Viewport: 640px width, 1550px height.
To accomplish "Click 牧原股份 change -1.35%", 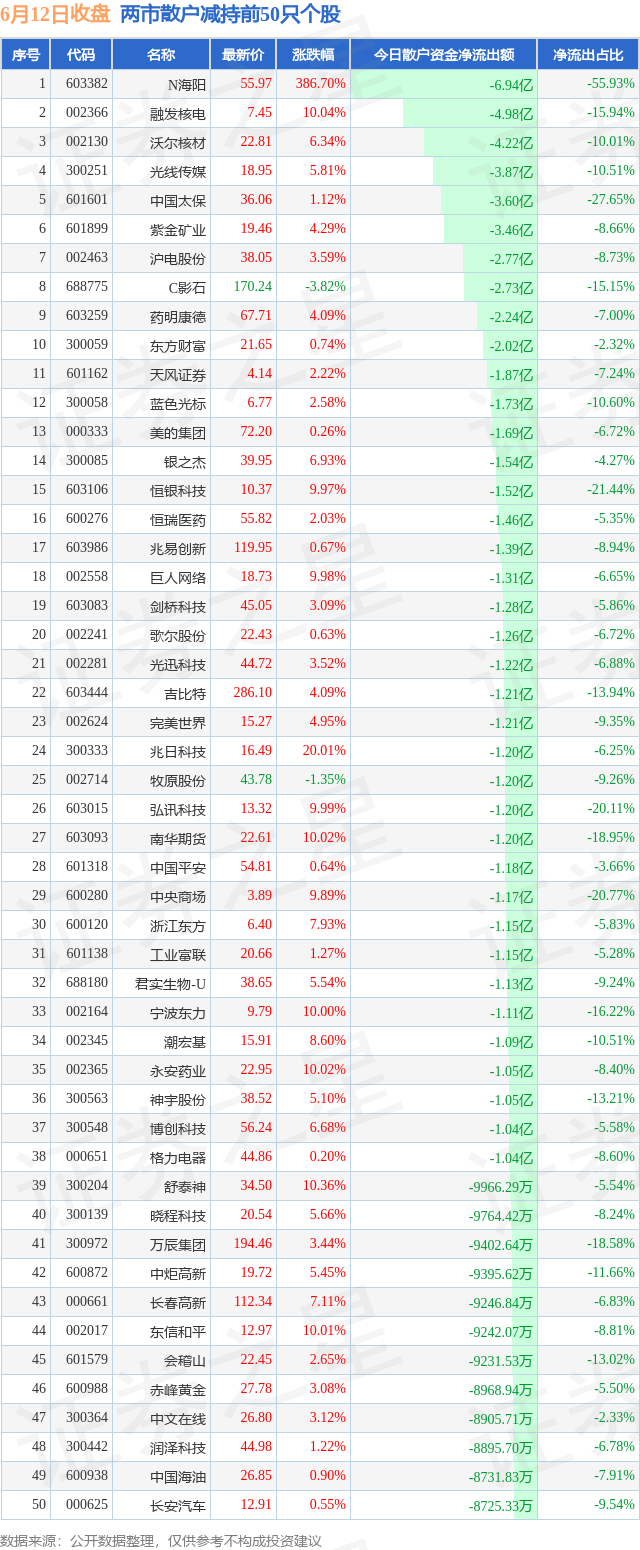I will point(324,780).
